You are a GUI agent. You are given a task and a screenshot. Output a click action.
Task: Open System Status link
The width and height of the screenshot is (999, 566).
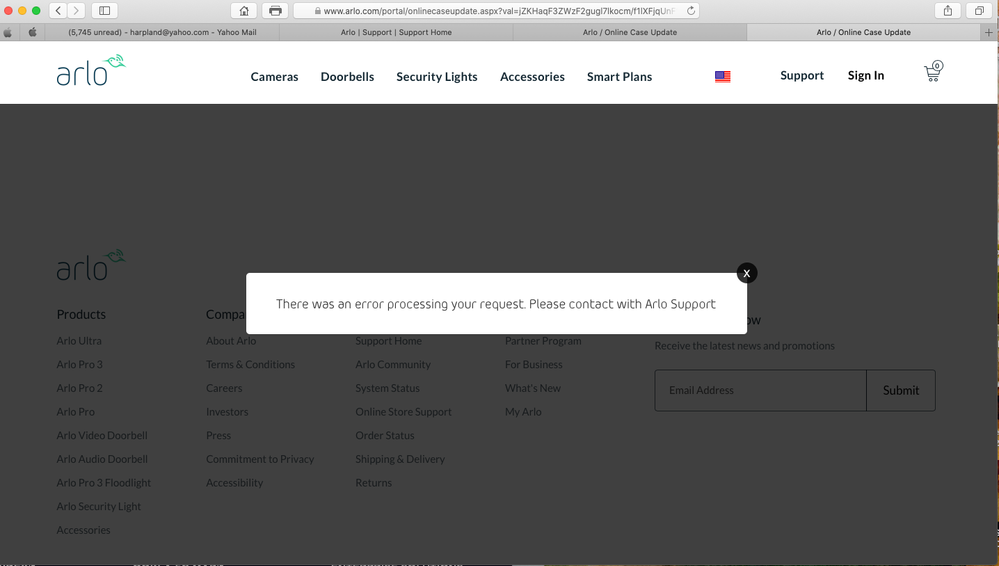click(387, 388)
